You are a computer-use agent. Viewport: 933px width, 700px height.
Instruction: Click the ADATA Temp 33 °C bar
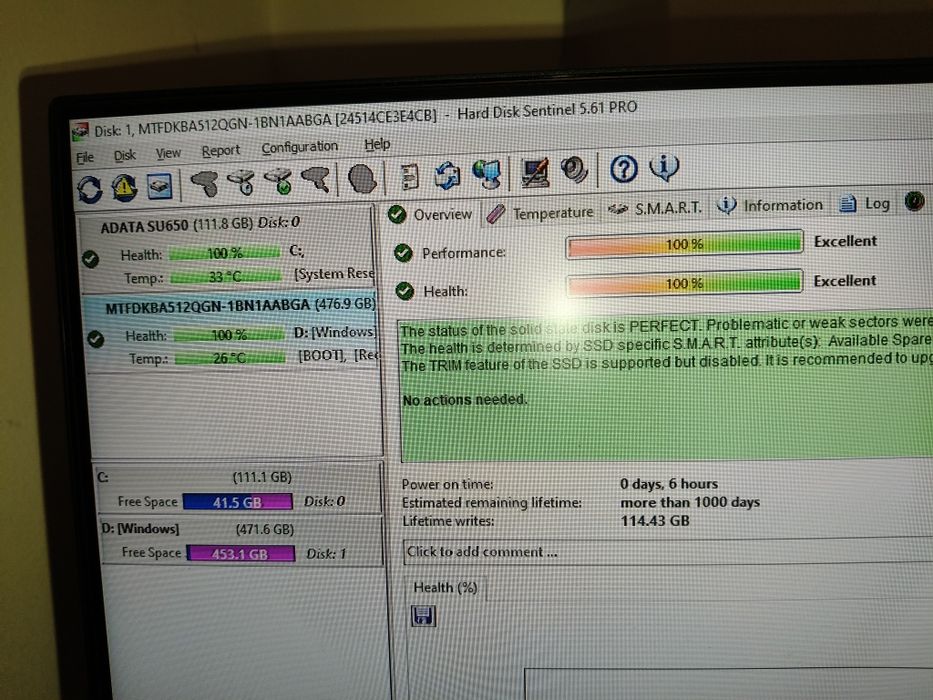pos(226,277)
